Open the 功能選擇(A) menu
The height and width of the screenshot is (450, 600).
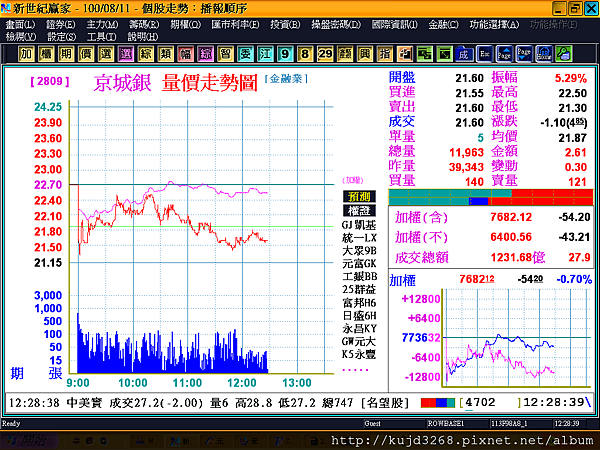click(494, 25)
